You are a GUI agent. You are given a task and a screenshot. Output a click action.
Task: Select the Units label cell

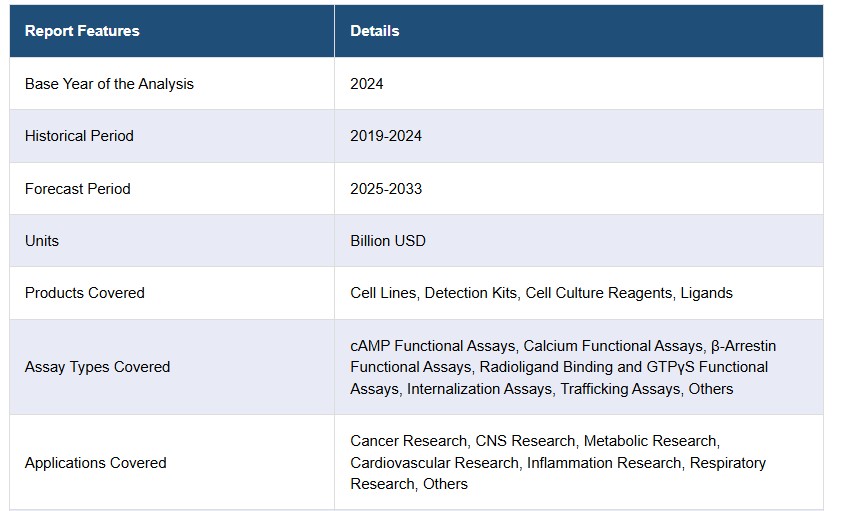tap(42, 241)
